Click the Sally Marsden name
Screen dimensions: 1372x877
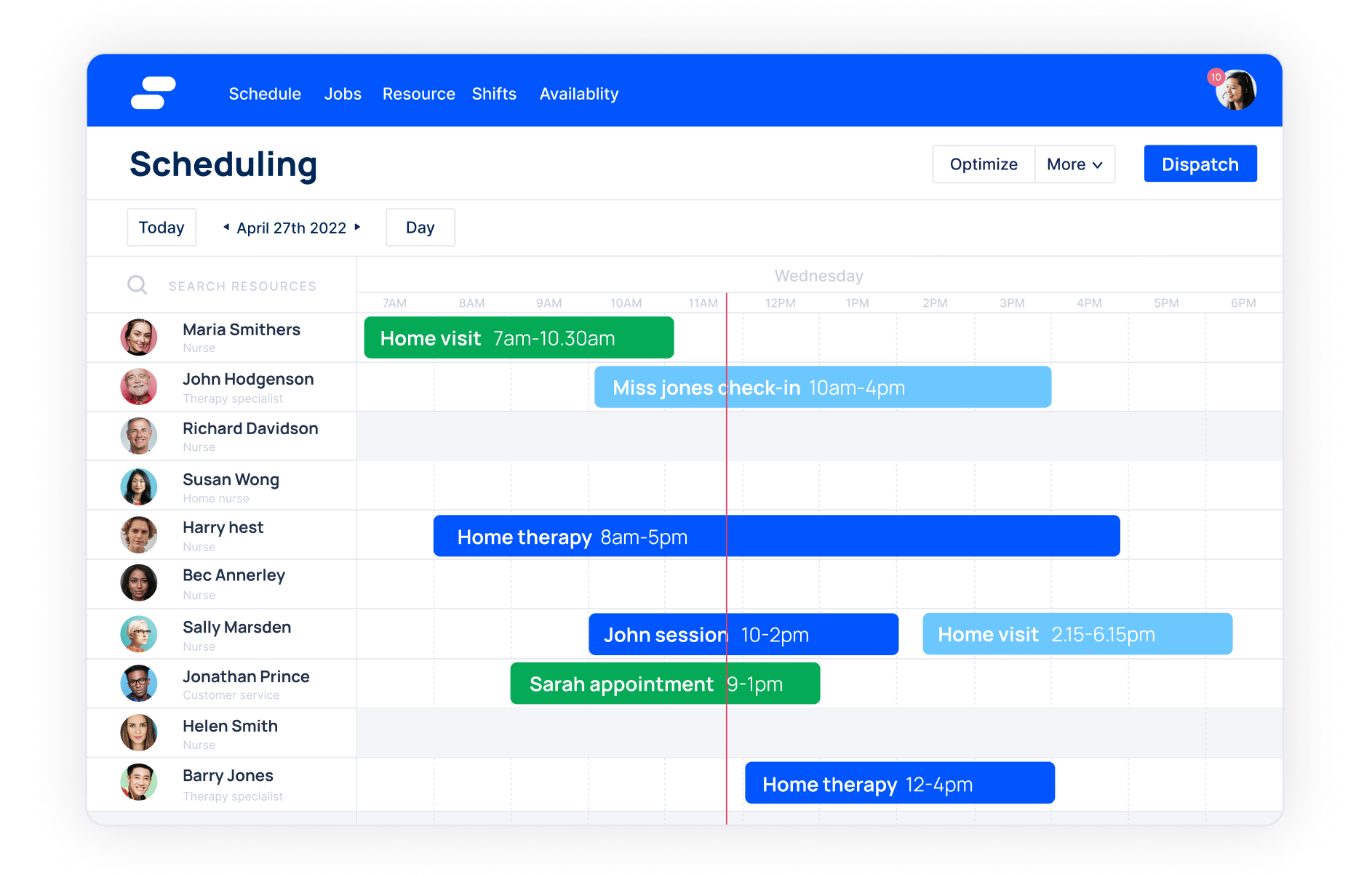coord(236,627)
